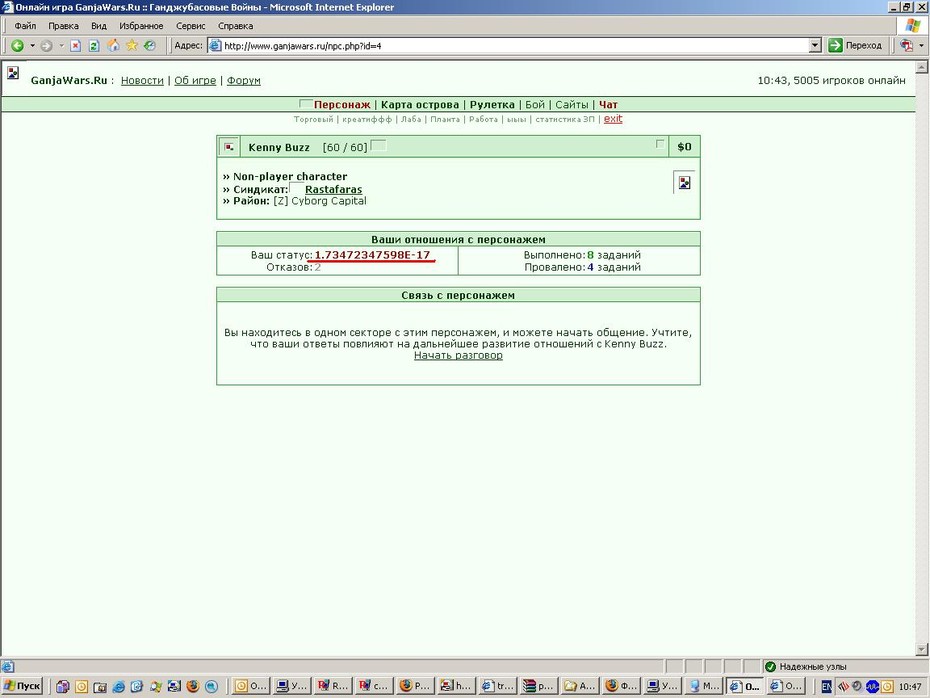
Task: Click the Торговый submenu link
Action: (x=314, y=119)
